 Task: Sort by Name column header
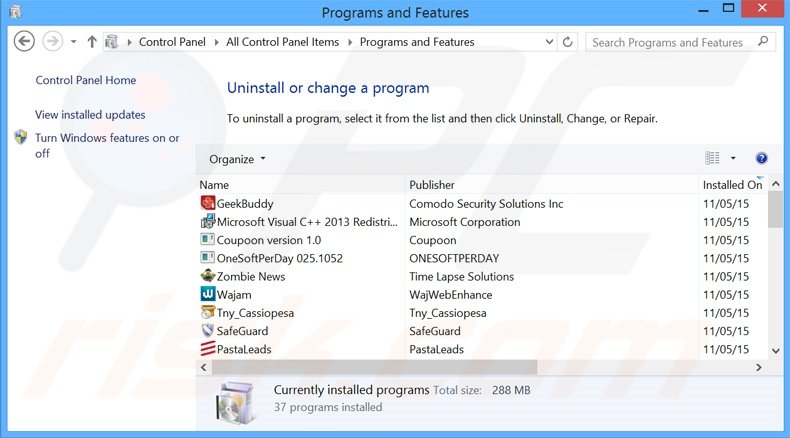pos(300,185)
